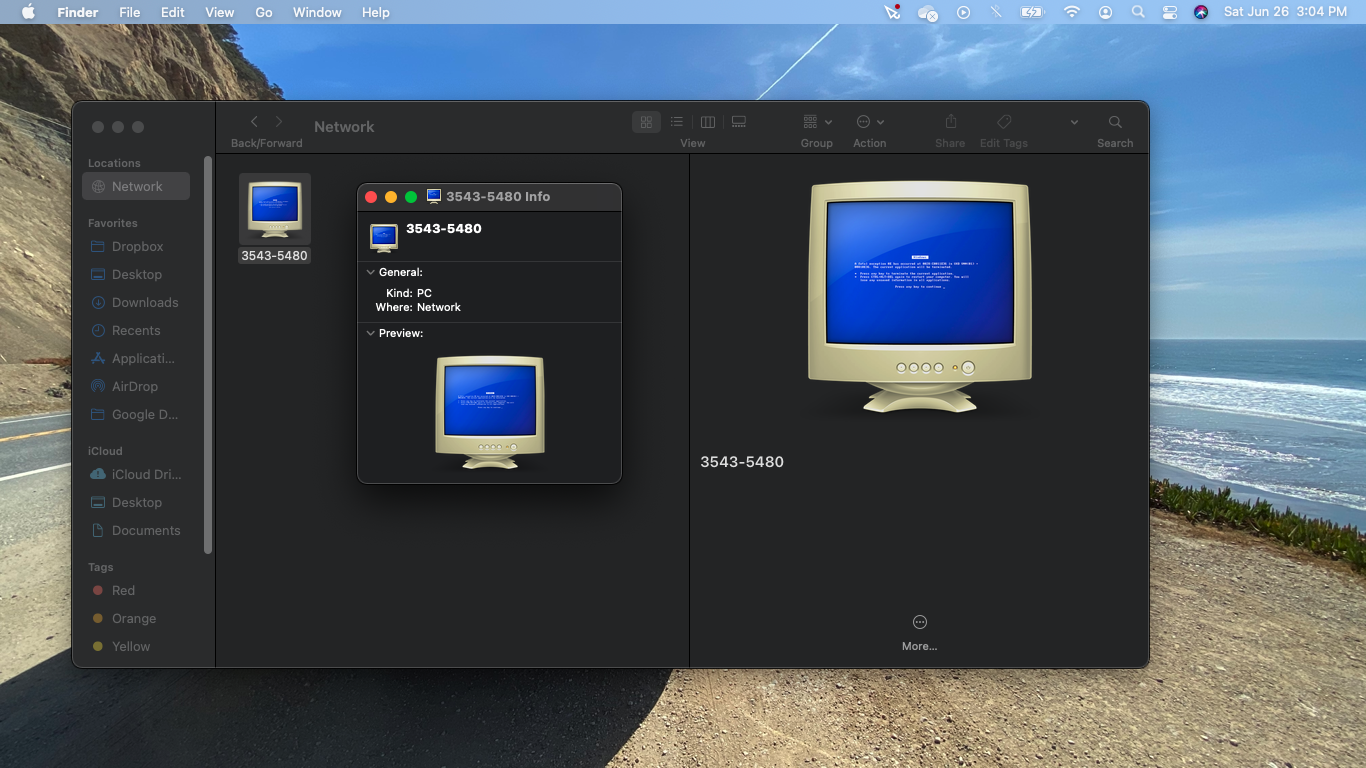The image size is (1366, 768).
Task: Switch to list view in Finder toolbar
Action: tap(677, 122)
